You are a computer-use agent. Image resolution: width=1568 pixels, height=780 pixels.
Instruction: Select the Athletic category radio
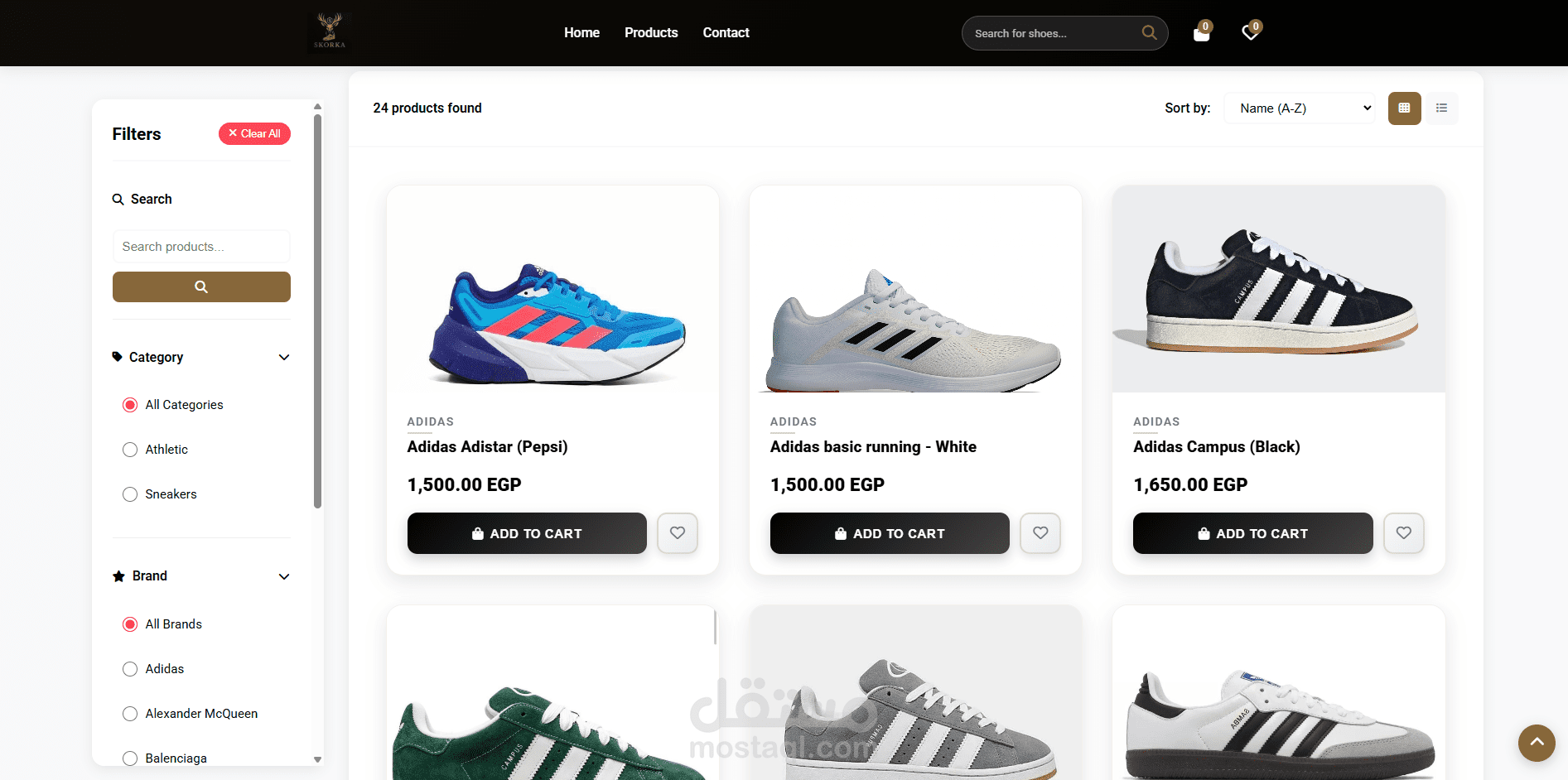pos(130,450)
